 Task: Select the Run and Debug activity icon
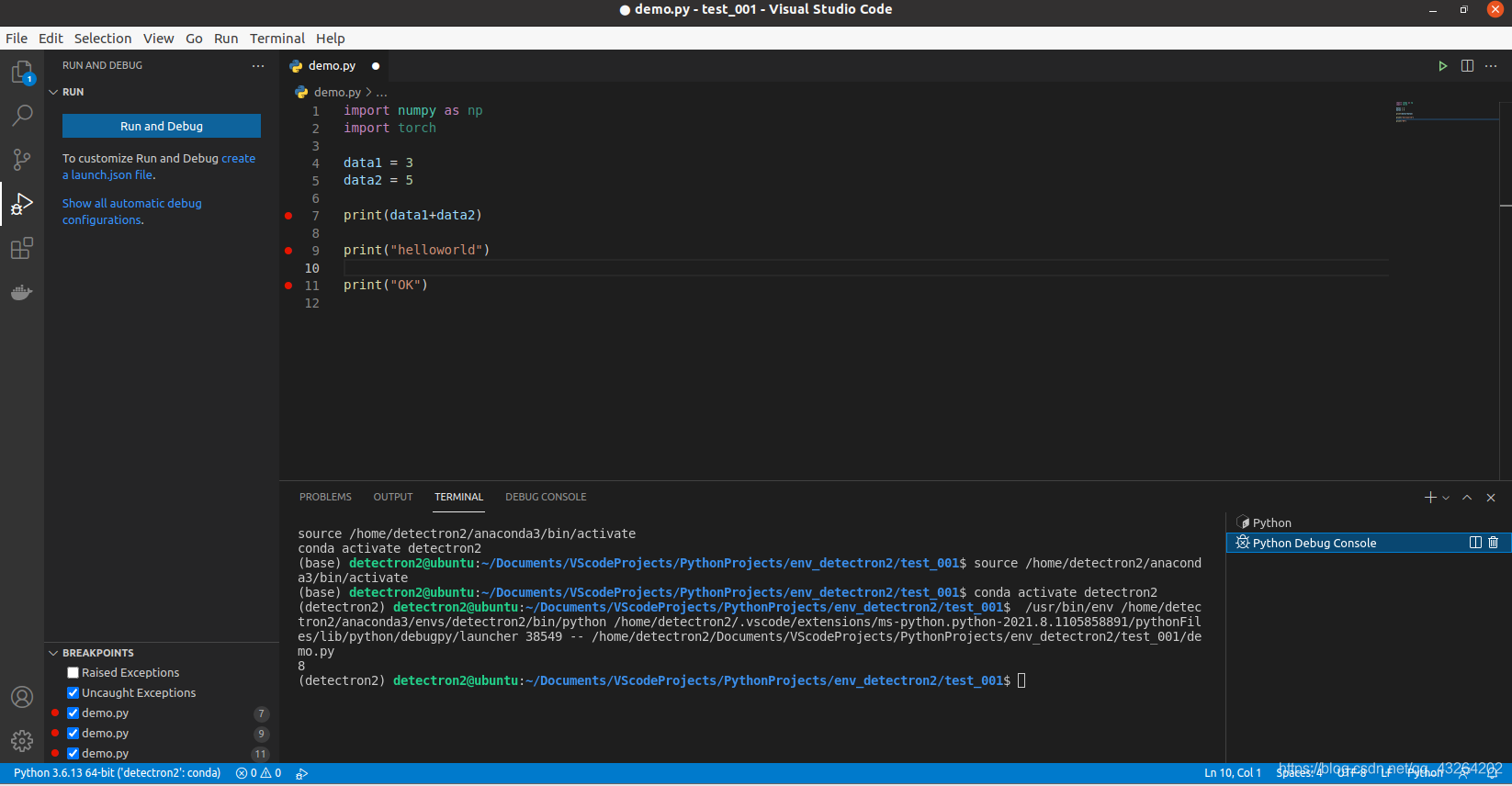pos(22,204)
